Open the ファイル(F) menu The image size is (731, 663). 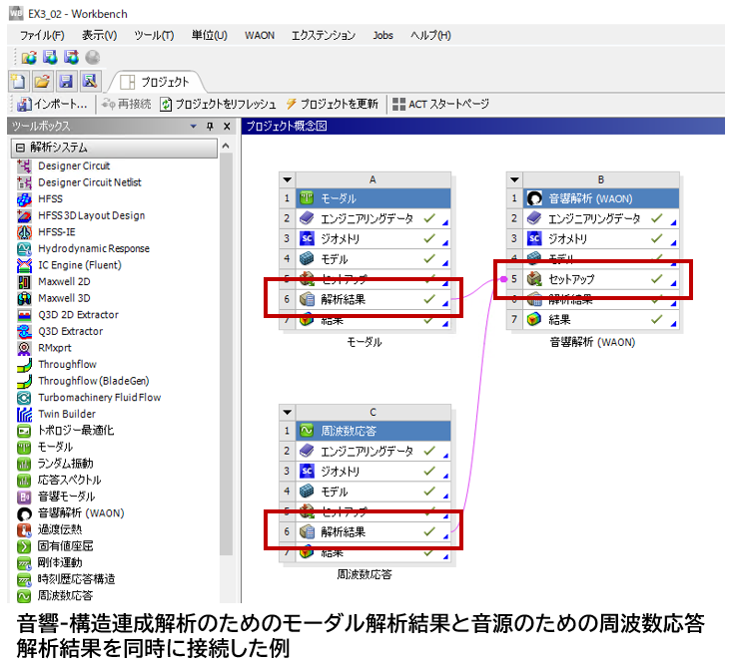pos(41,35)
